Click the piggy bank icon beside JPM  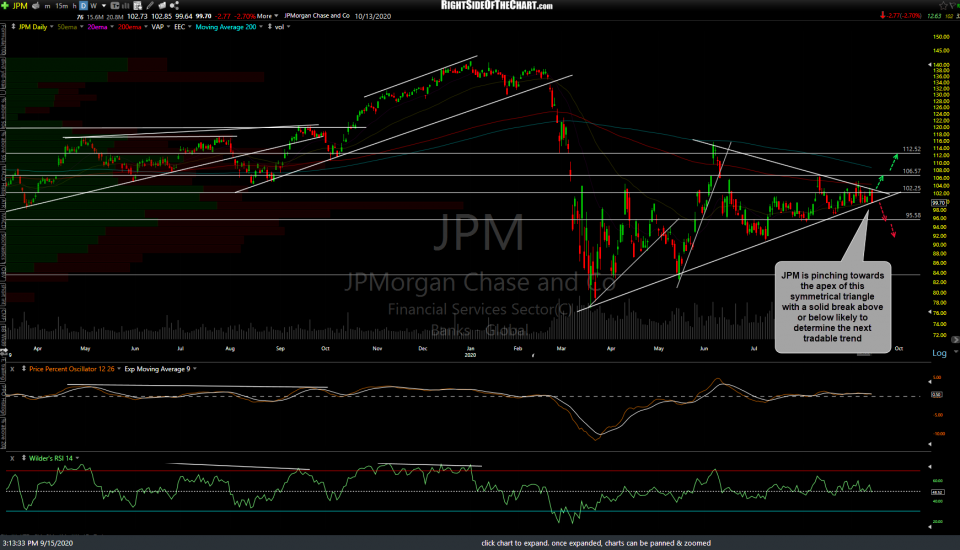36,6
